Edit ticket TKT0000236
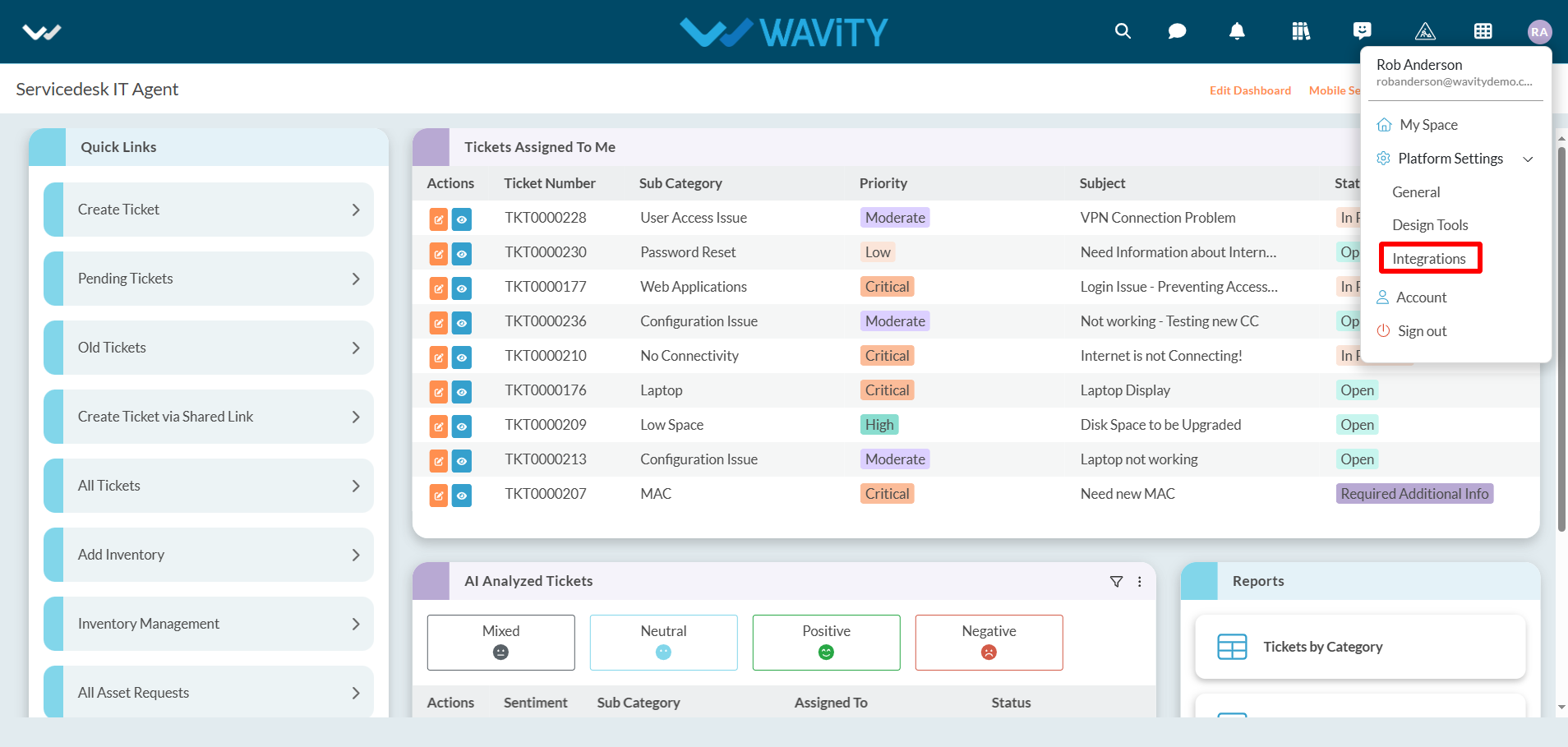The image size is (1568, 747). coord(439,323)
